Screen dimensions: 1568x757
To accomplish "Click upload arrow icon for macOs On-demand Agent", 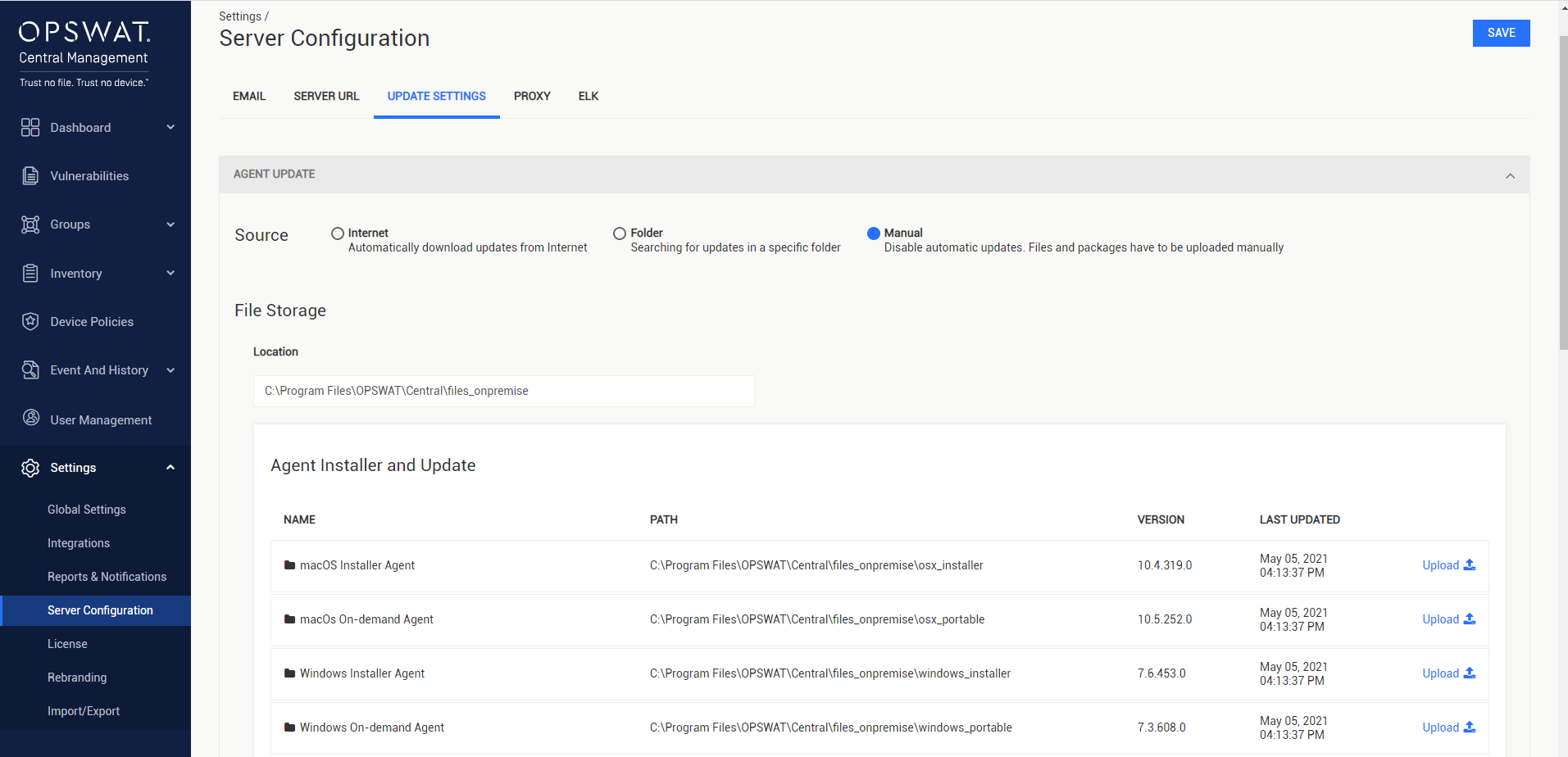I will click(x=1470, y=619).
